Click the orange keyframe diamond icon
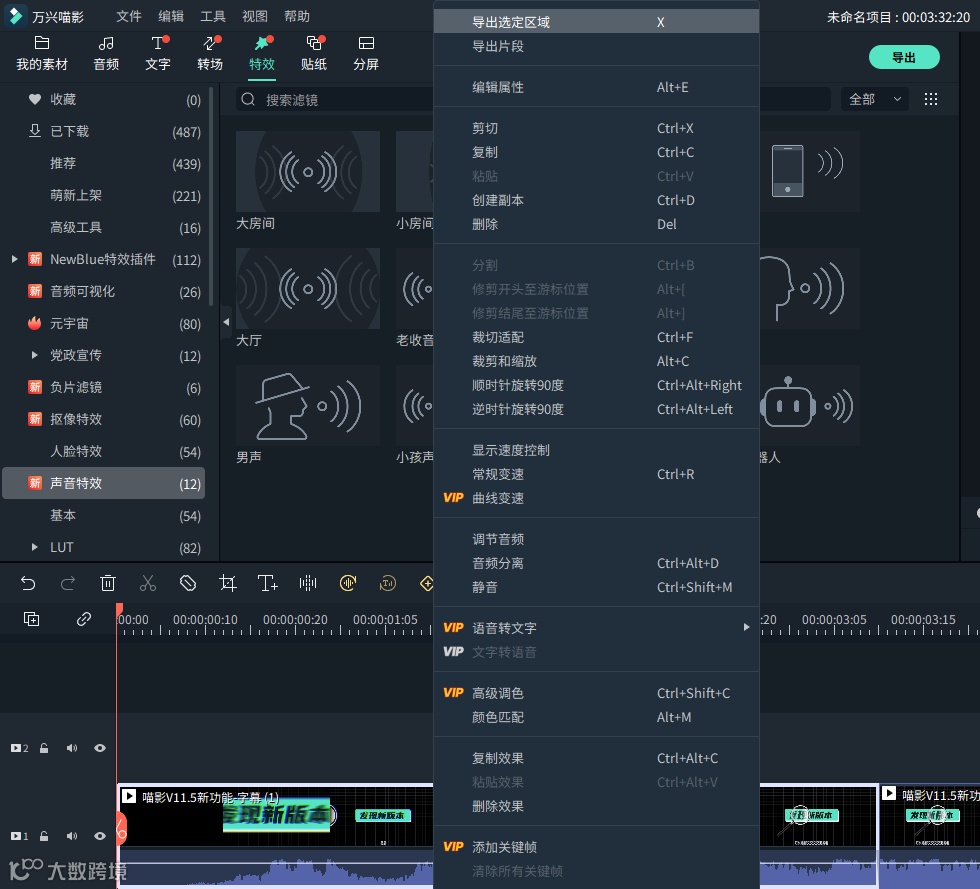 [427, 583]
